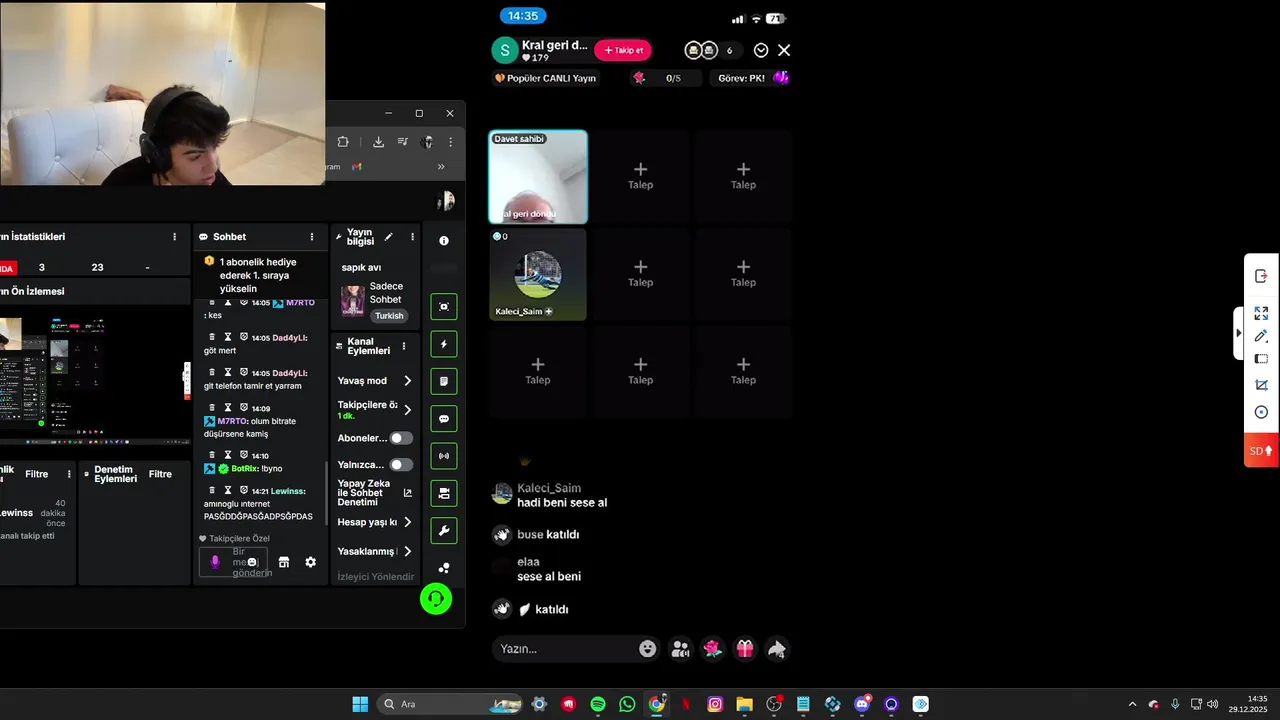Click the rose gift icon in TikTok bar
Screen dimensions: 1280x720
(712, 649)
